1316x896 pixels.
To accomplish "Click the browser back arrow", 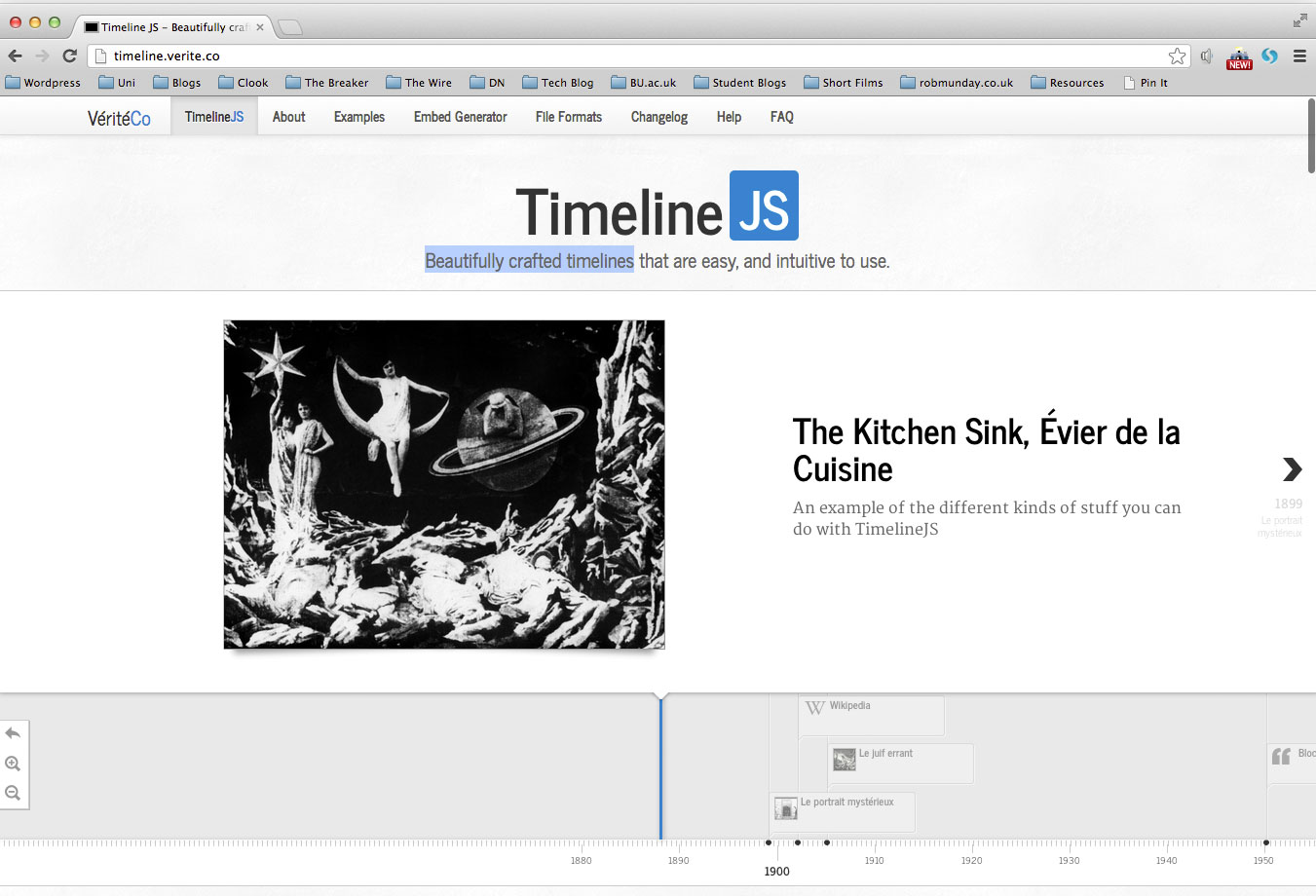I will point(15,56).
